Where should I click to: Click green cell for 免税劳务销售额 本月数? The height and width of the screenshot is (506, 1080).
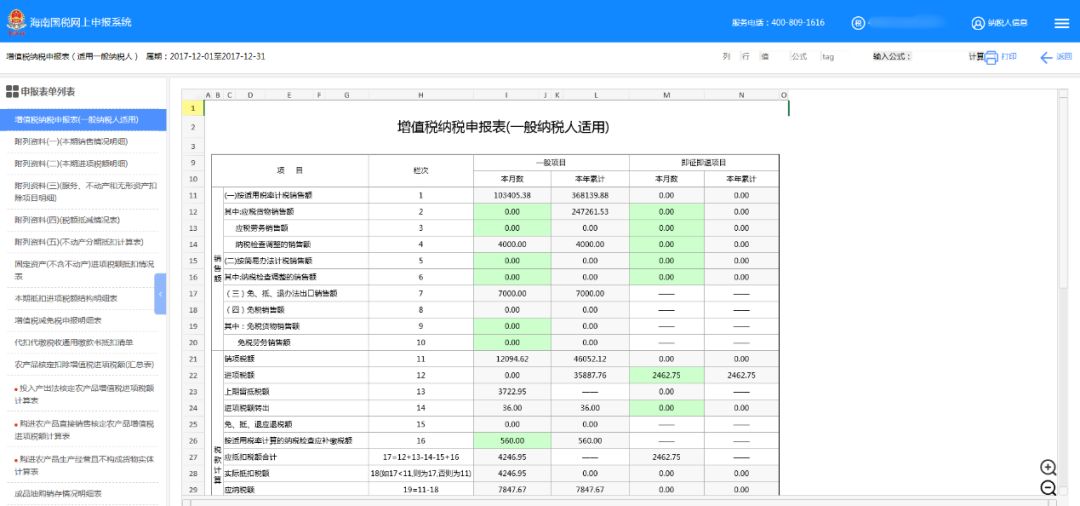pos(512,342)
